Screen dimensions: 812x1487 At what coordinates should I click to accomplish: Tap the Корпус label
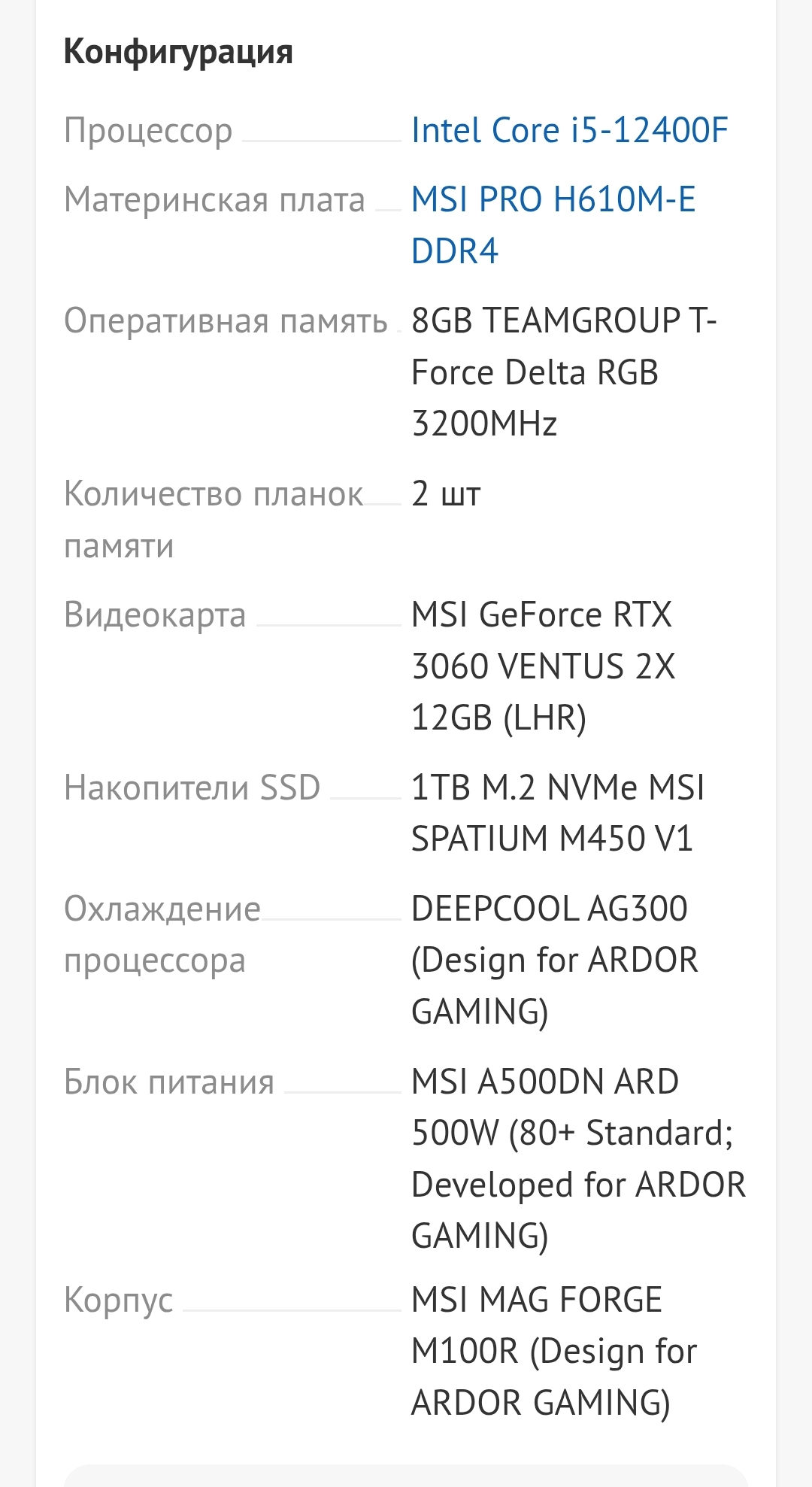pyautogui.click(x=119, y=1300)
